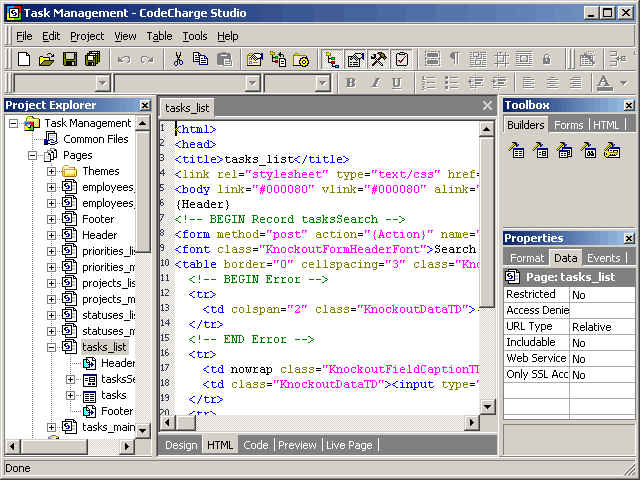Click the first builder icon in Toolbox

517,150
